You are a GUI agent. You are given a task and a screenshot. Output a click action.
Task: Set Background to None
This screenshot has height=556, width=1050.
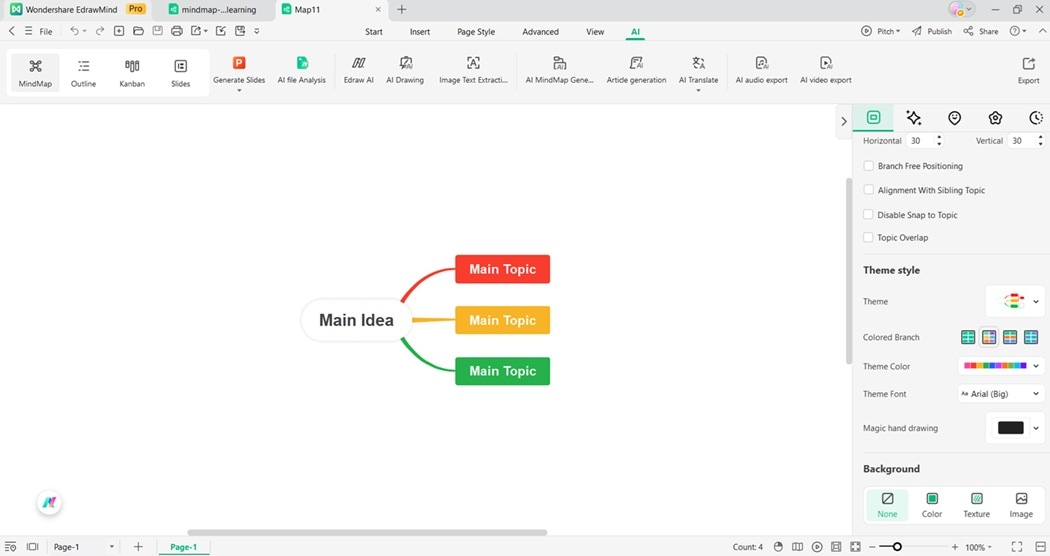tap(887, 505)
